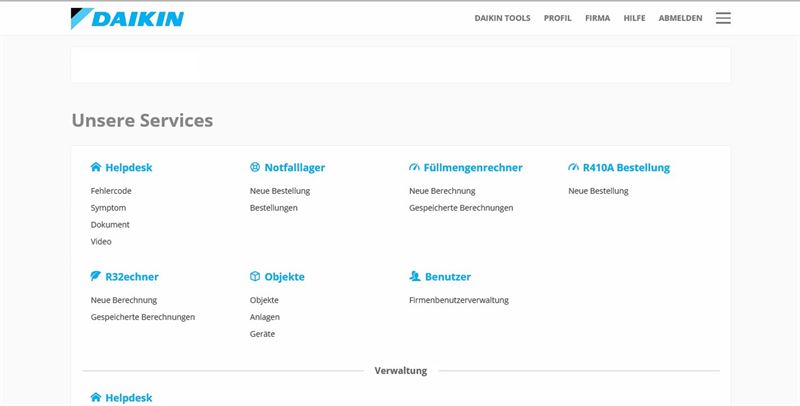Screen dimensions: 800x406
Task: Click the empty banner box above Unsere Services
Action: click(400, 65)
